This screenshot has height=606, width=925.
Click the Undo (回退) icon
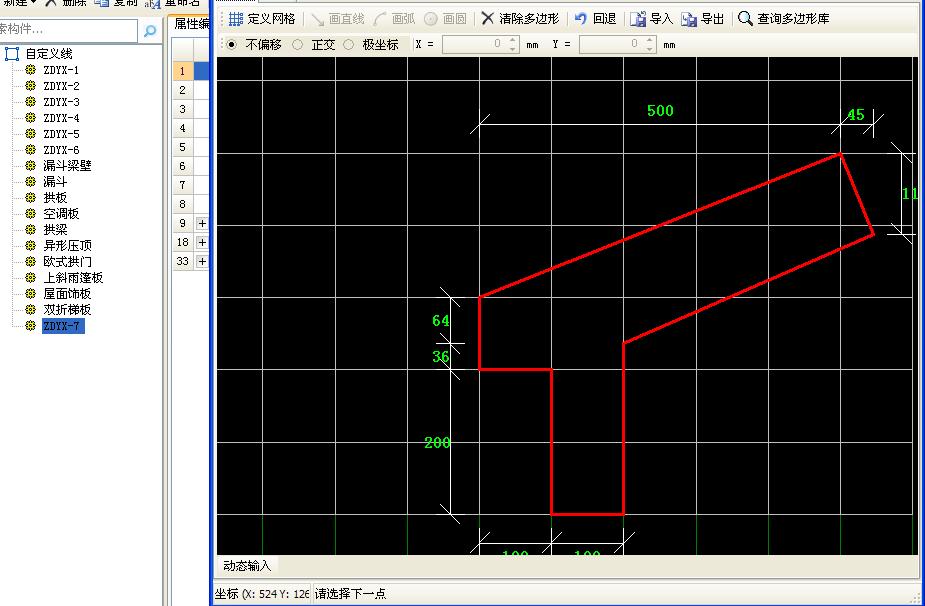[x=581, y=19]
